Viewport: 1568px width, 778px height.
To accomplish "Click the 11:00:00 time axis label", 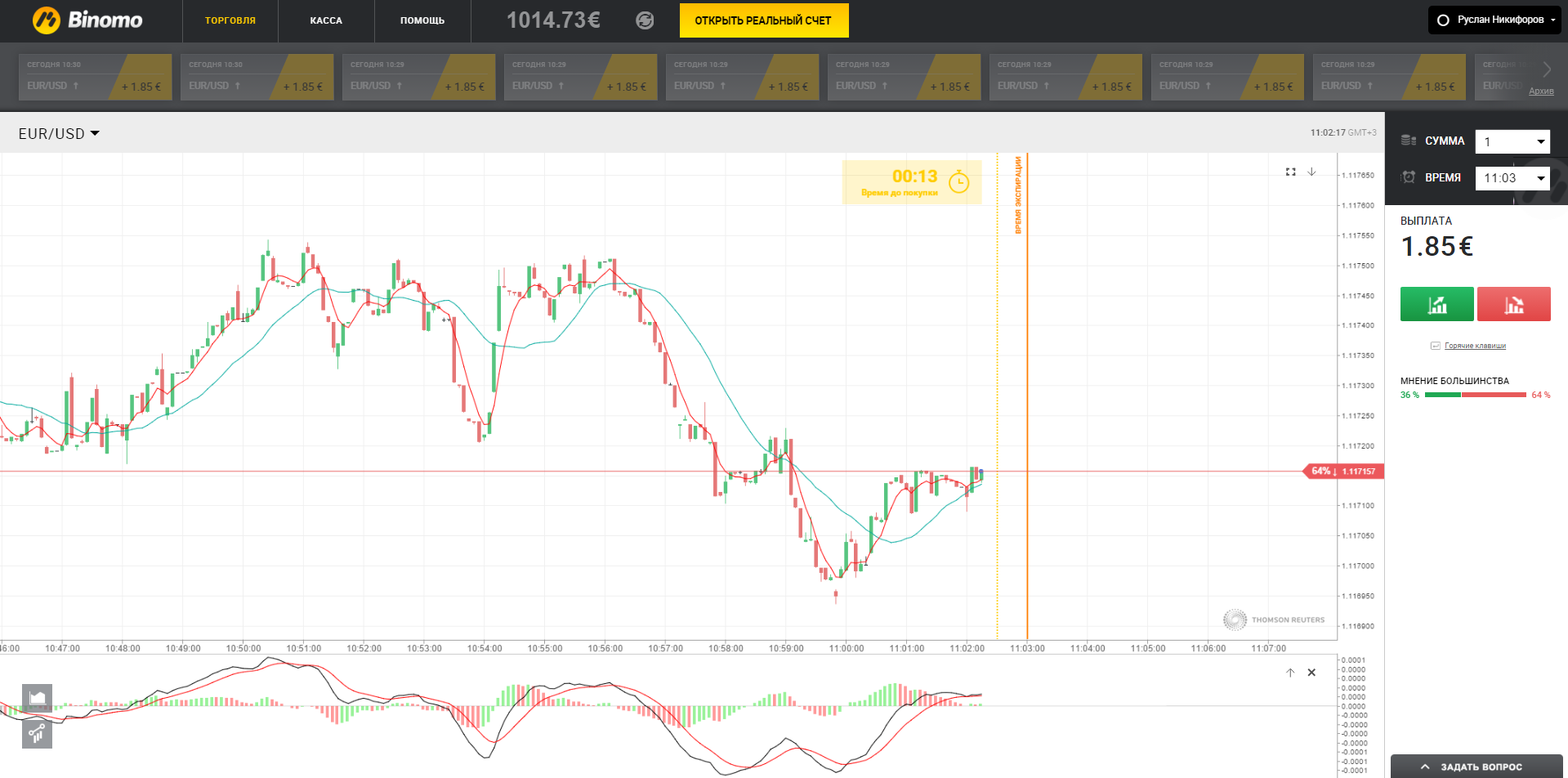I will [847, 648].
